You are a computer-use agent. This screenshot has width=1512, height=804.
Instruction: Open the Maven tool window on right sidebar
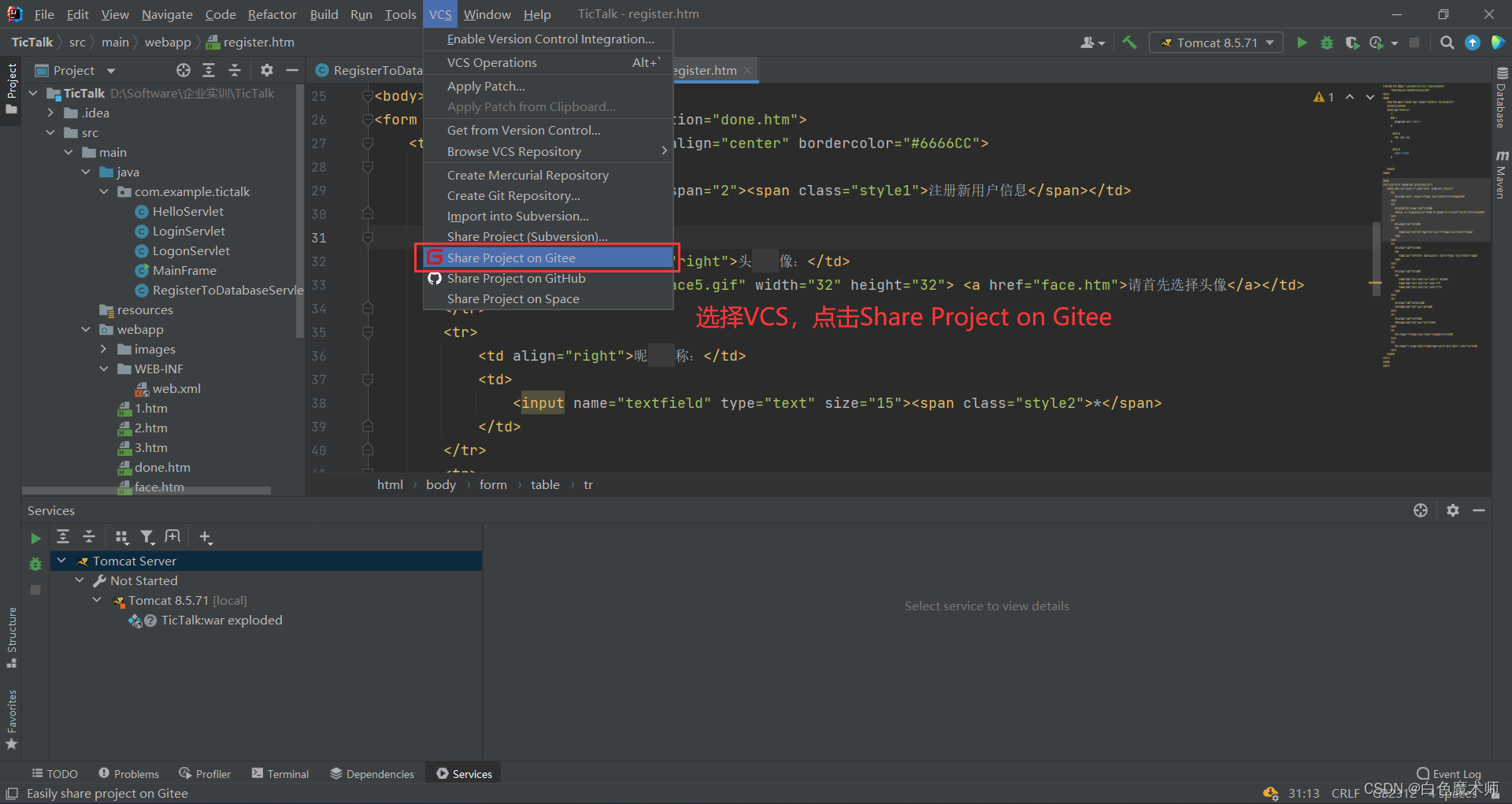point(1501,174)
